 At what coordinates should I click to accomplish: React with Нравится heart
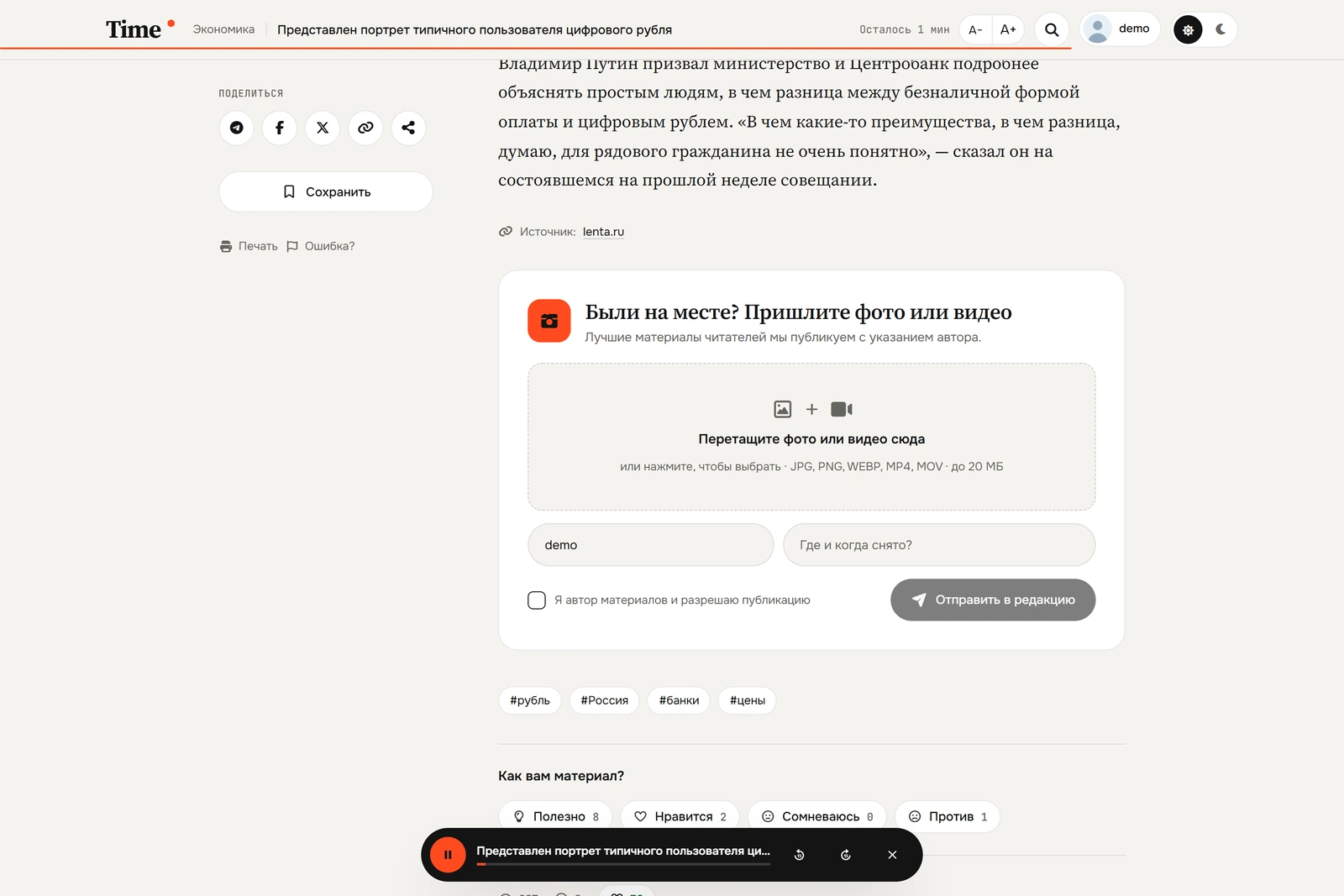tap(680, 816)
